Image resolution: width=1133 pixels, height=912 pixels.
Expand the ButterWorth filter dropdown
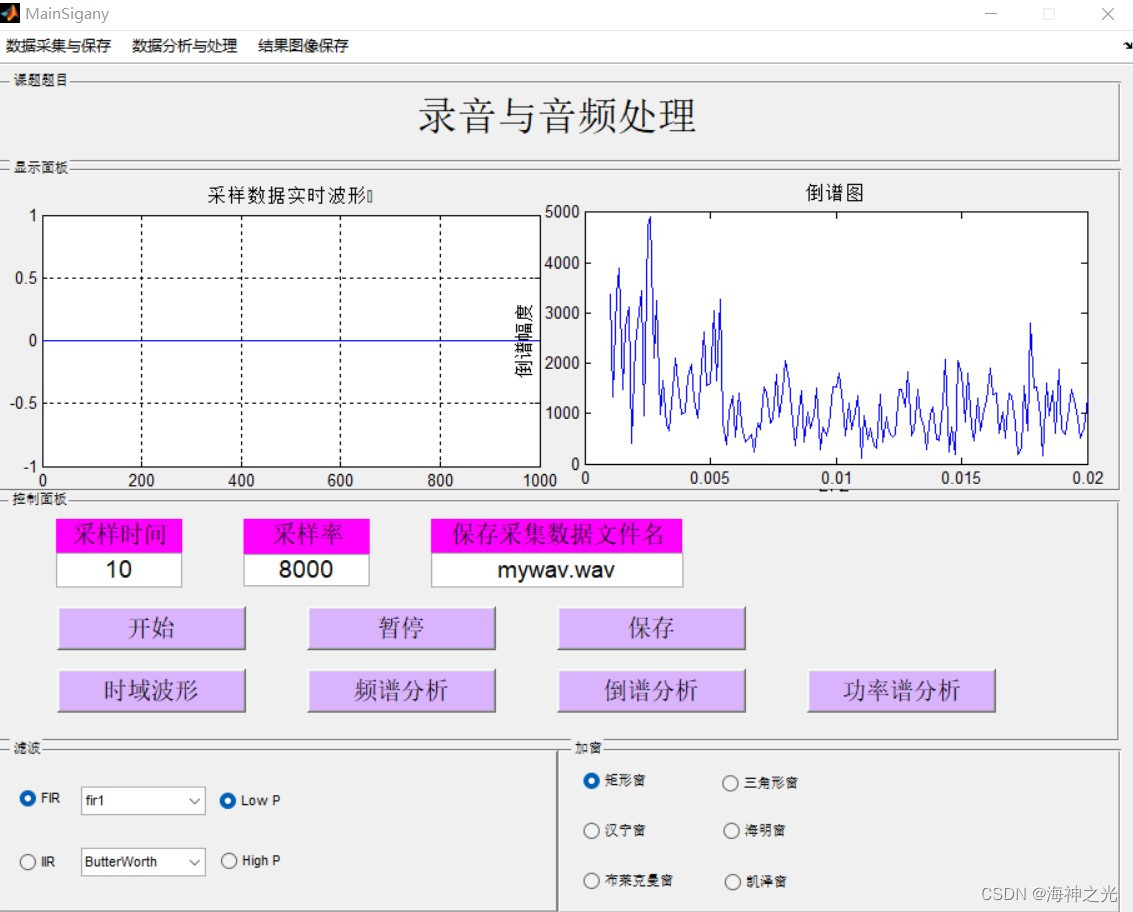click(x=143, y=862)
